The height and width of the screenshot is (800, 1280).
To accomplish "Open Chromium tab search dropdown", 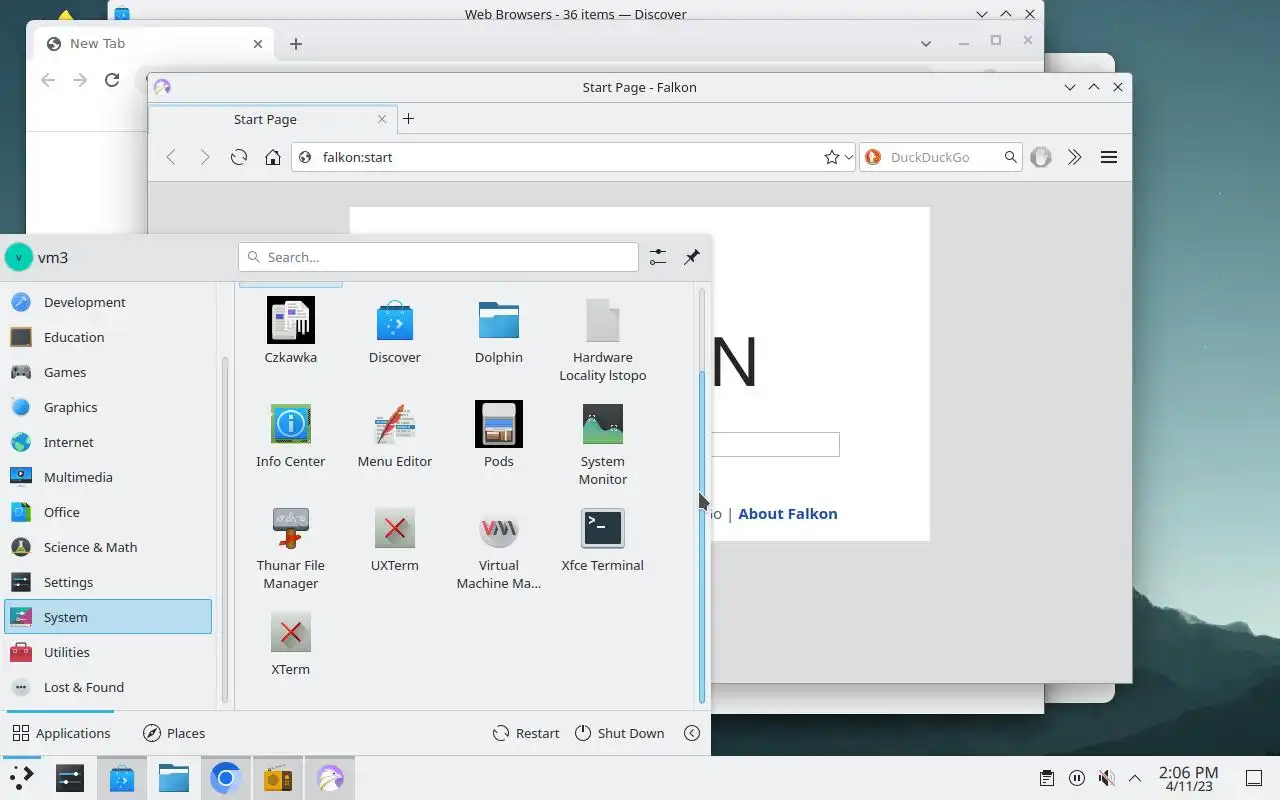I will (x=926, y=43).
